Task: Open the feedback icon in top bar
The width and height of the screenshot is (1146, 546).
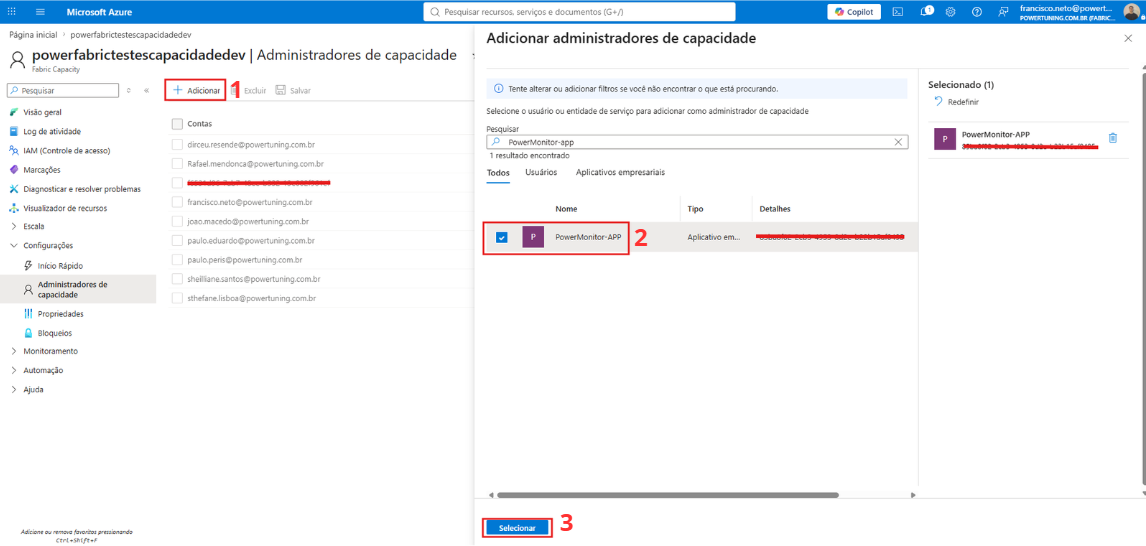Action: 1003,12
